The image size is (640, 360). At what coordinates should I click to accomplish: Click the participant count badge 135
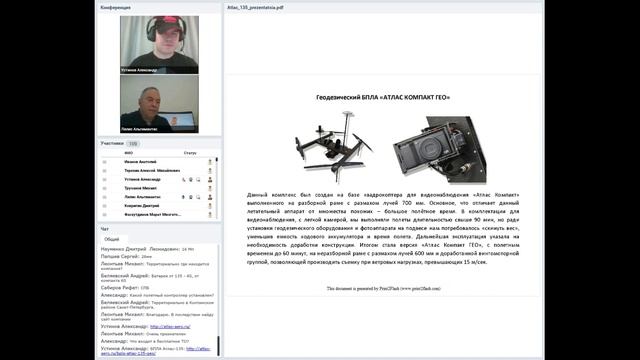[x=133, y=144]
